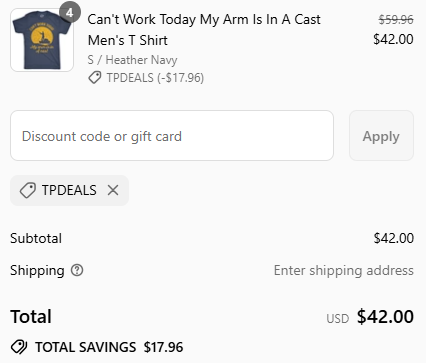
Task: Click the USD currency label
Action: 338,319
